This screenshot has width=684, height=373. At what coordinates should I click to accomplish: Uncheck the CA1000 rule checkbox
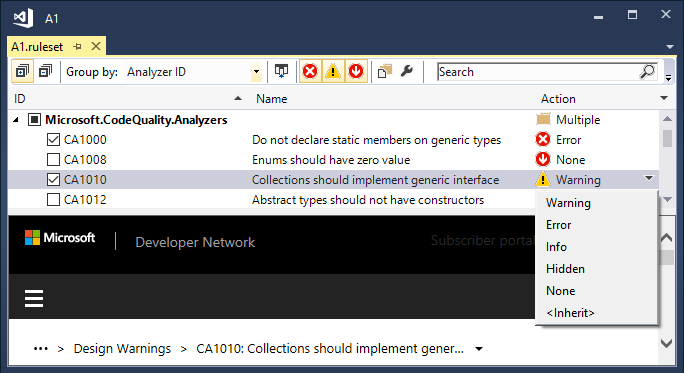click(x=53, y=140)
